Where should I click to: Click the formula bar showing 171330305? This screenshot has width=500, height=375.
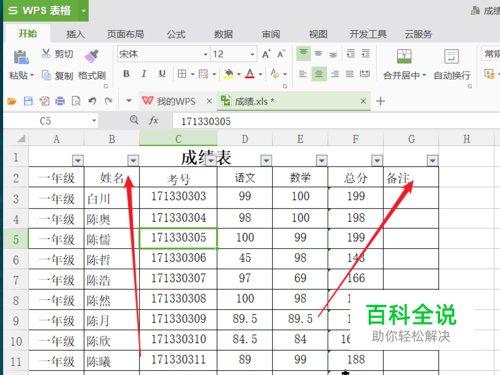335,121
